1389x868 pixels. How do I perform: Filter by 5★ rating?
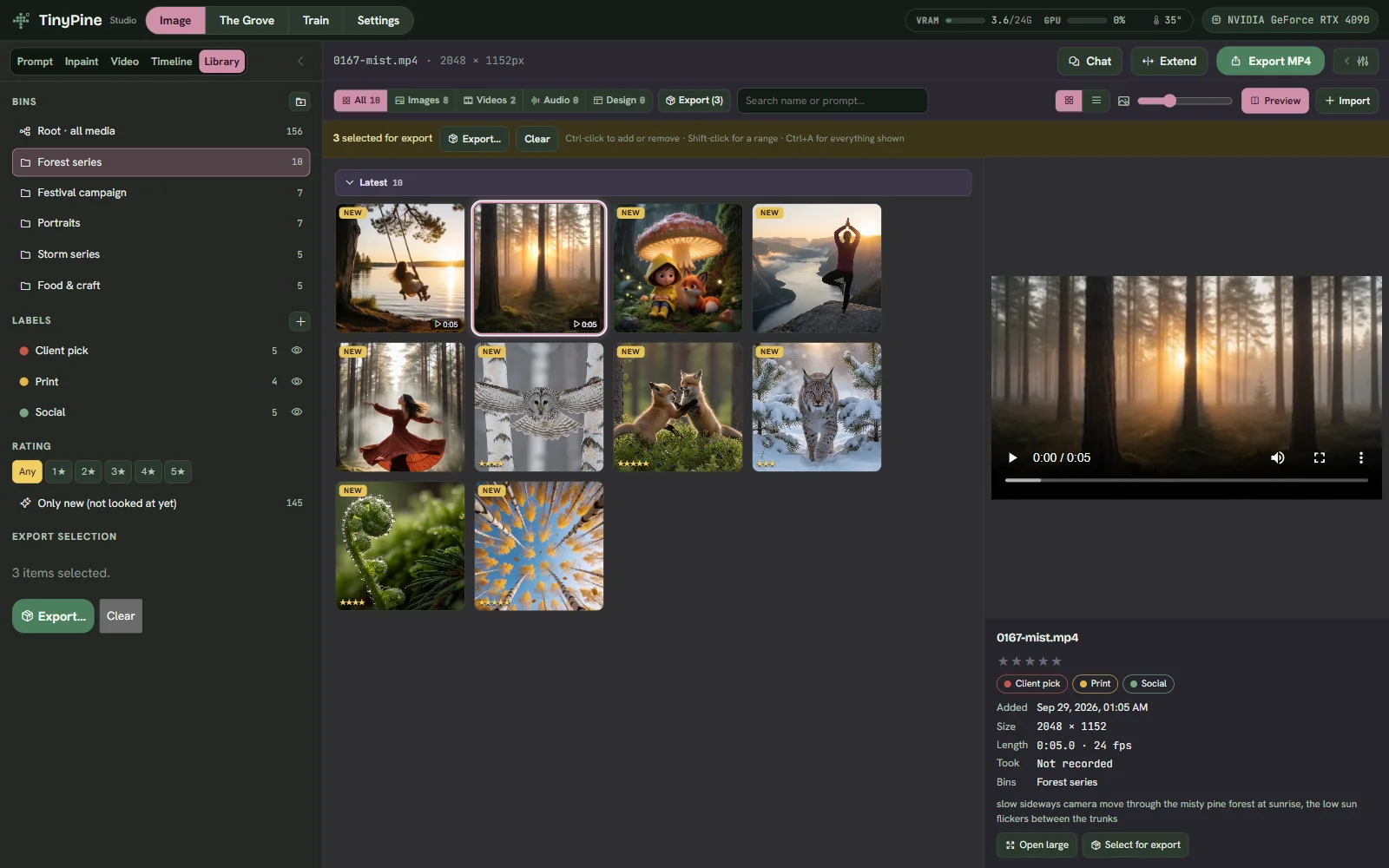click(178, 471)
